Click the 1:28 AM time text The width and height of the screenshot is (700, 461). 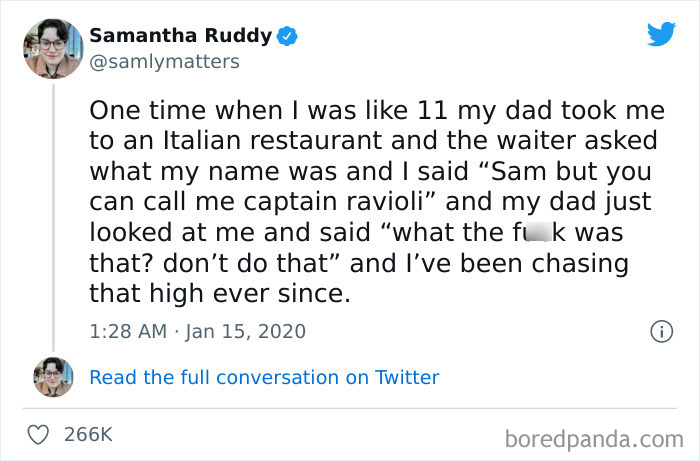click(129, 331)
